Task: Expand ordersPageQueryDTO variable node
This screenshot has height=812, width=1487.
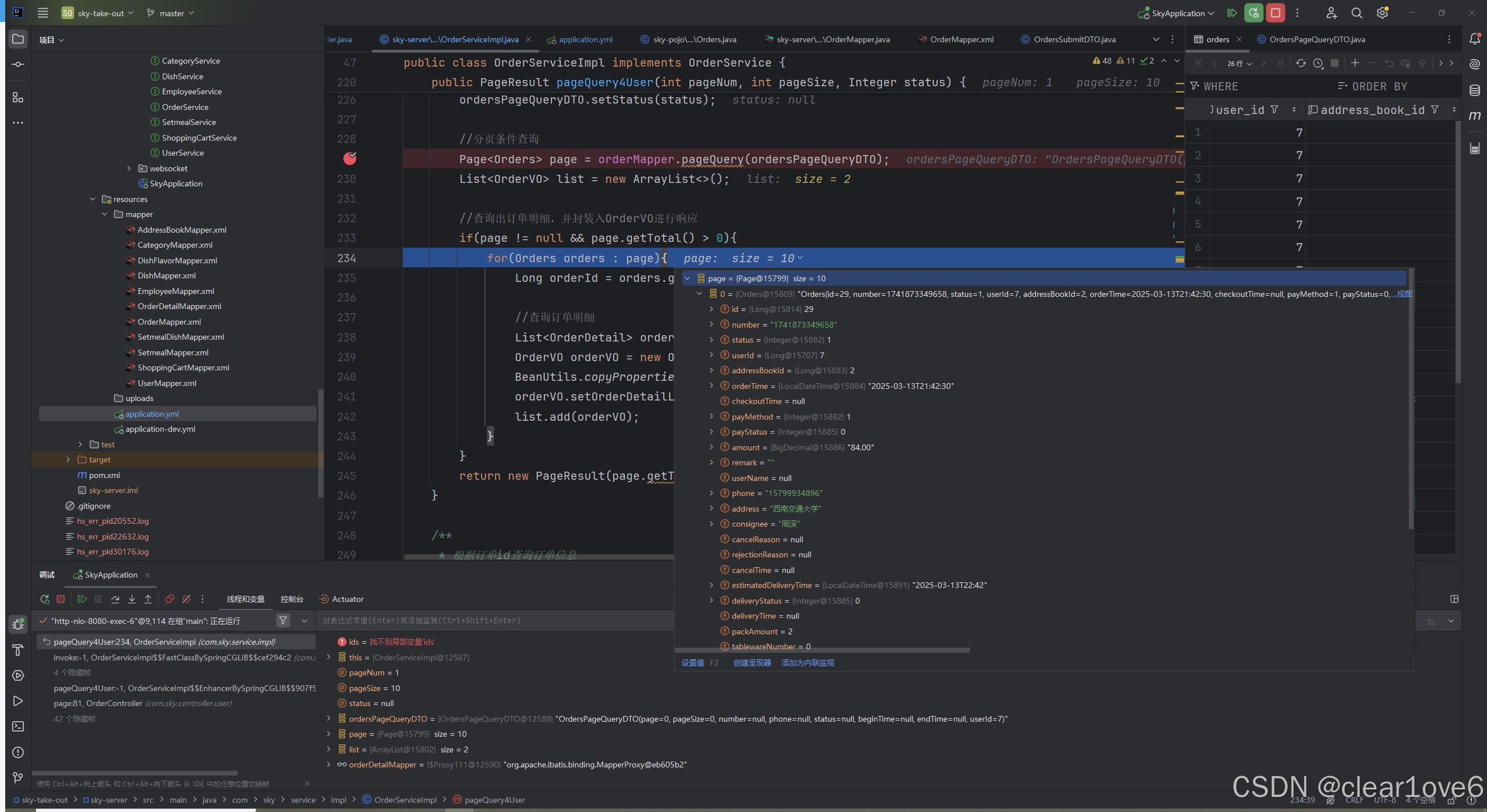Action: click(x=329, y=719)
